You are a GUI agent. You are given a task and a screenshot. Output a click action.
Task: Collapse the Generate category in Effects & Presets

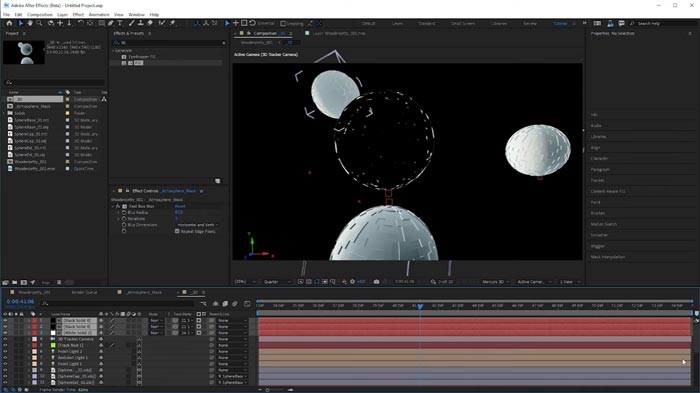click(113, 51)
